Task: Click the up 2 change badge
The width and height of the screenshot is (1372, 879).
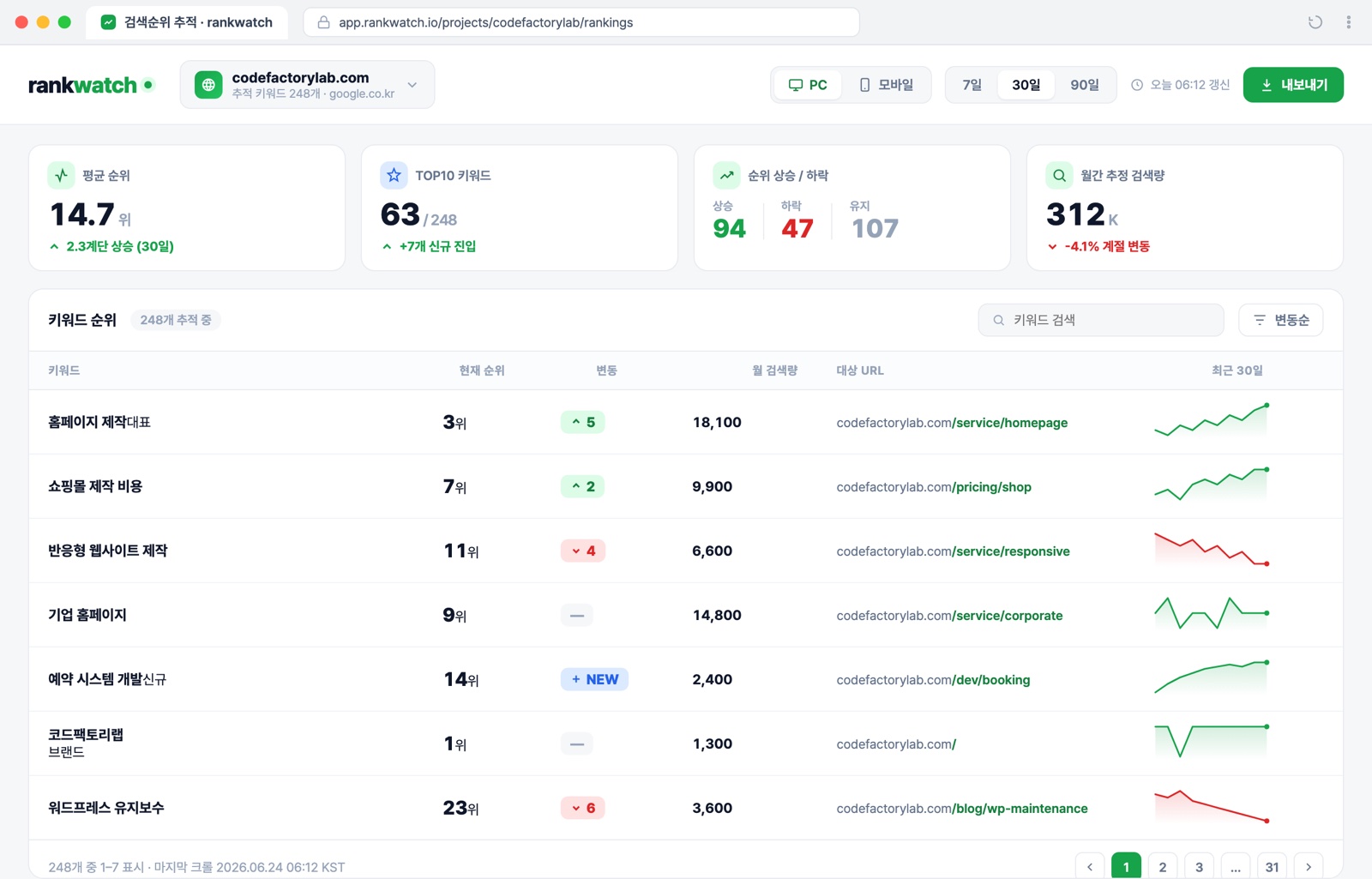Action: [583, 486]
